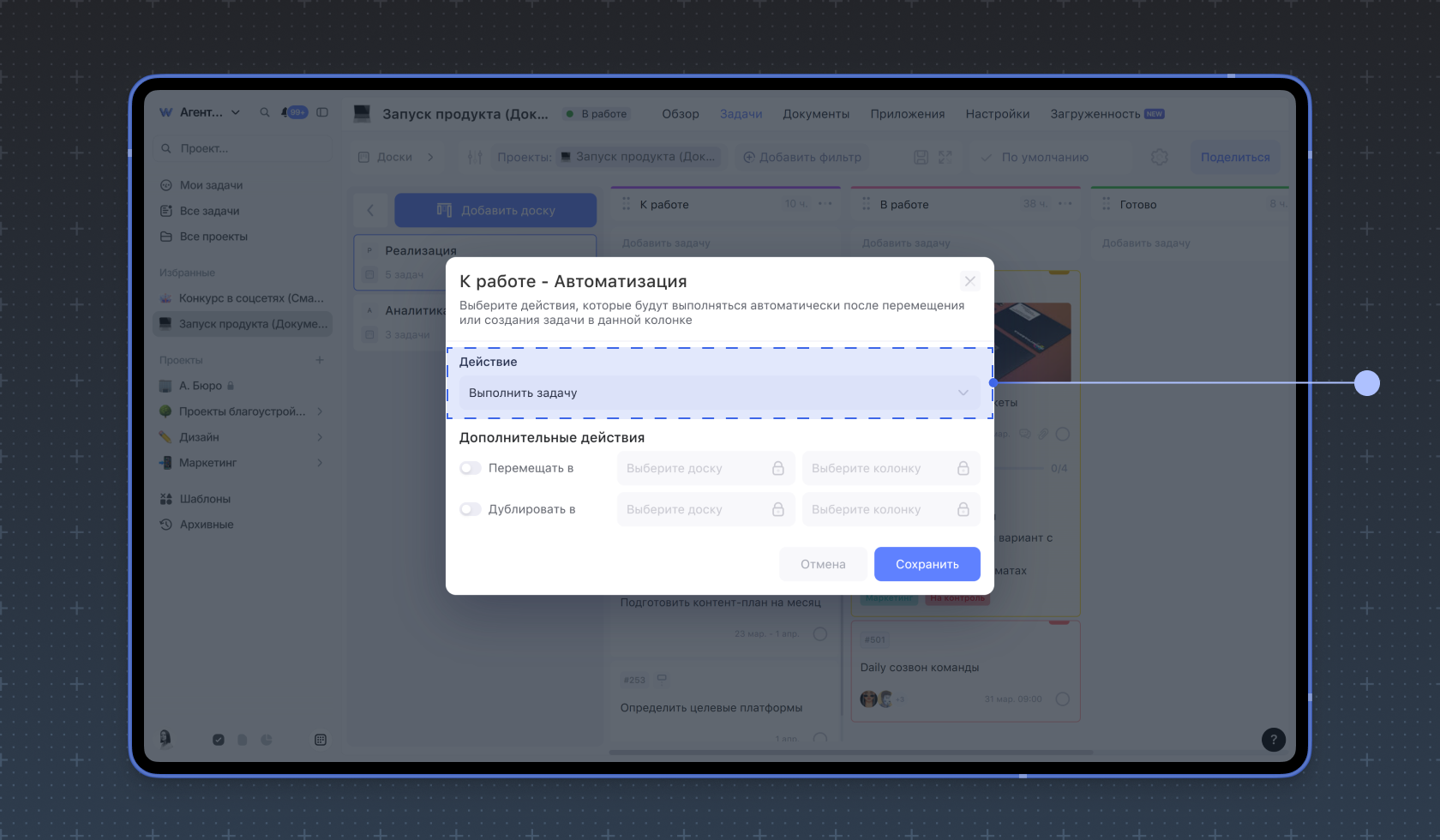Mark Daily созвон команды task as complete
The height and width of the screenshot is (840, 1440).
point(1063,699)
